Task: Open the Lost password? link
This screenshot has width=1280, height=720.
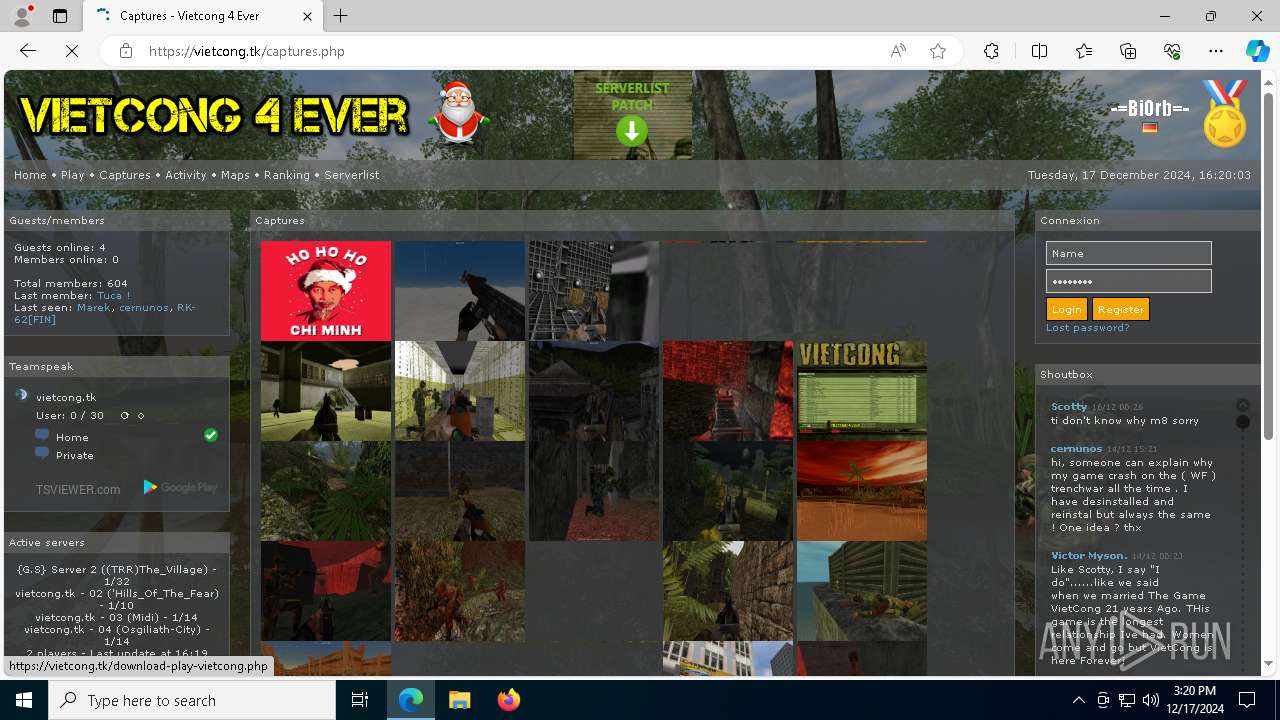Action: pos(1088,328)
